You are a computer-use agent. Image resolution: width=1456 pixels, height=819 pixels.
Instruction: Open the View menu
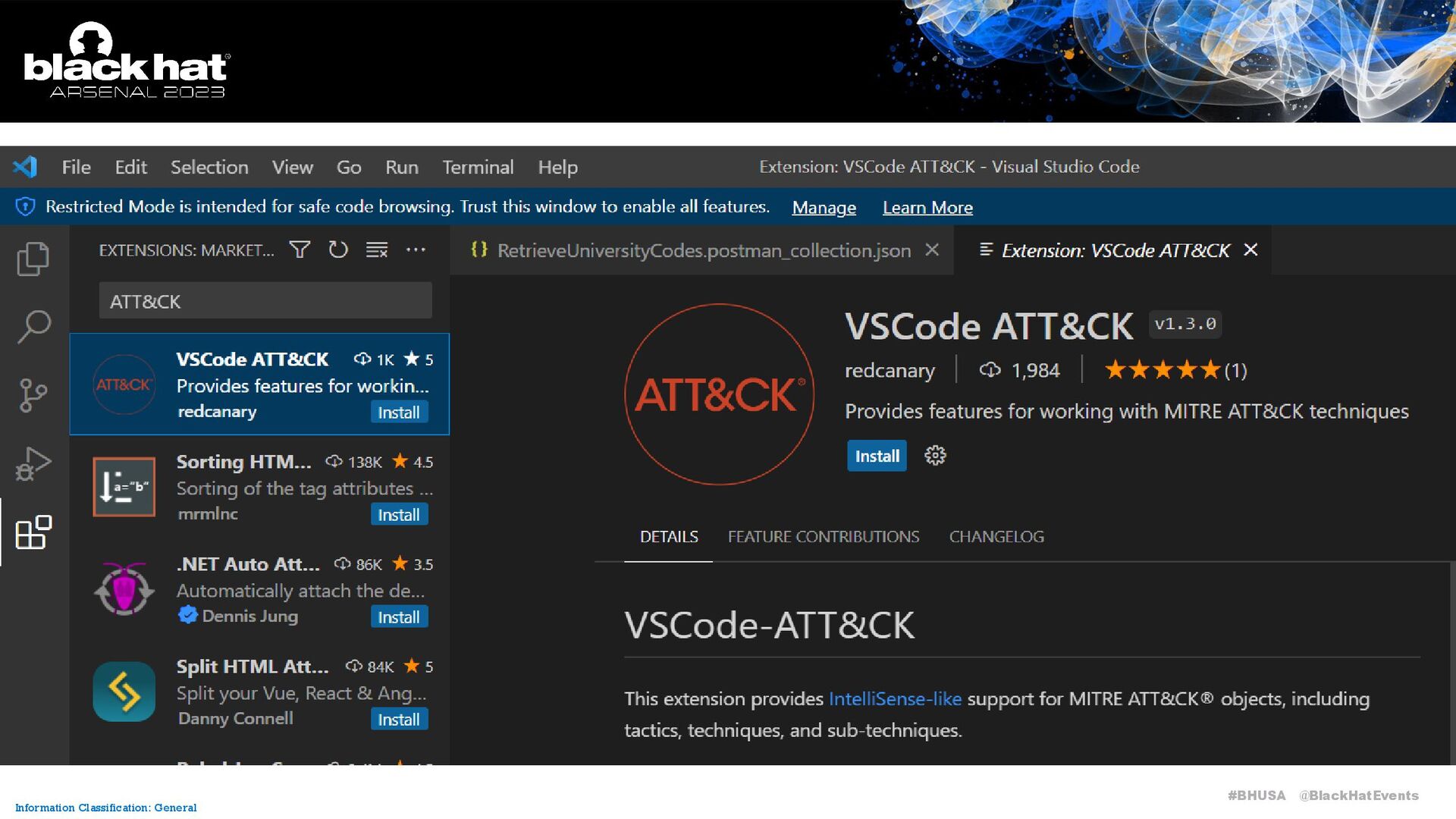pyautogui.click(x=293, y=167)
